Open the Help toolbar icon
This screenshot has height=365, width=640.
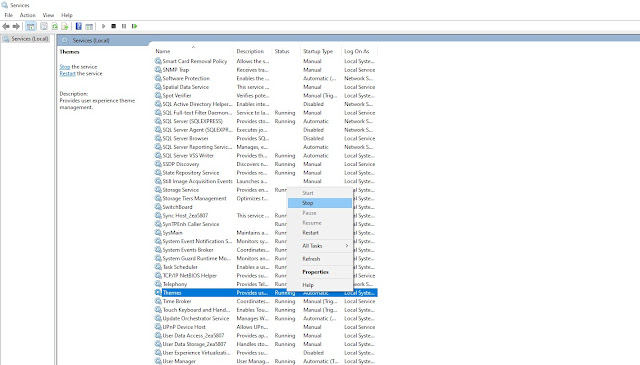(x=78, y=26)
